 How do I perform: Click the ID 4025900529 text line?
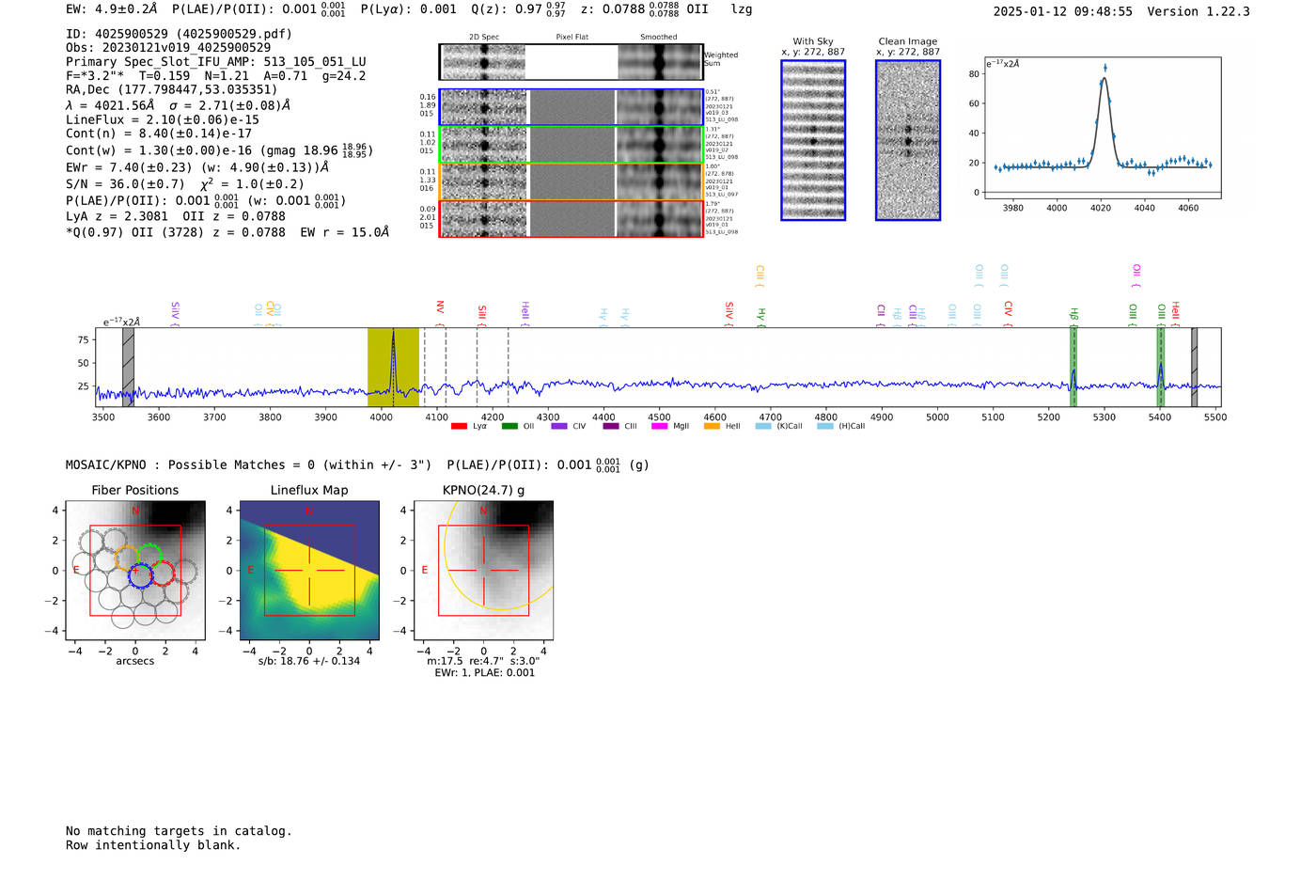pos(179,34)
